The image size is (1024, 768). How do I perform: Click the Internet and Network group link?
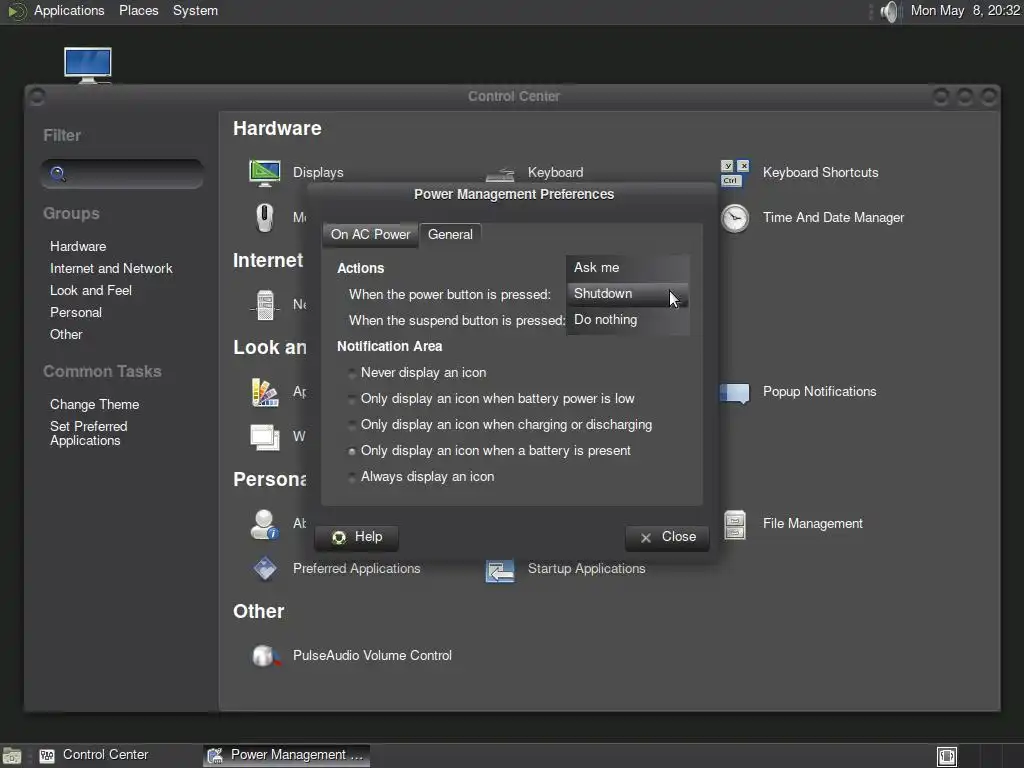click(111, 269)
